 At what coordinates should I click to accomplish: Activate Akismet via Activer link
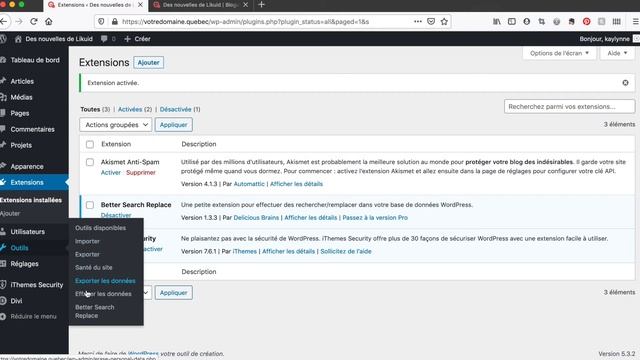[x=111, y=173]
